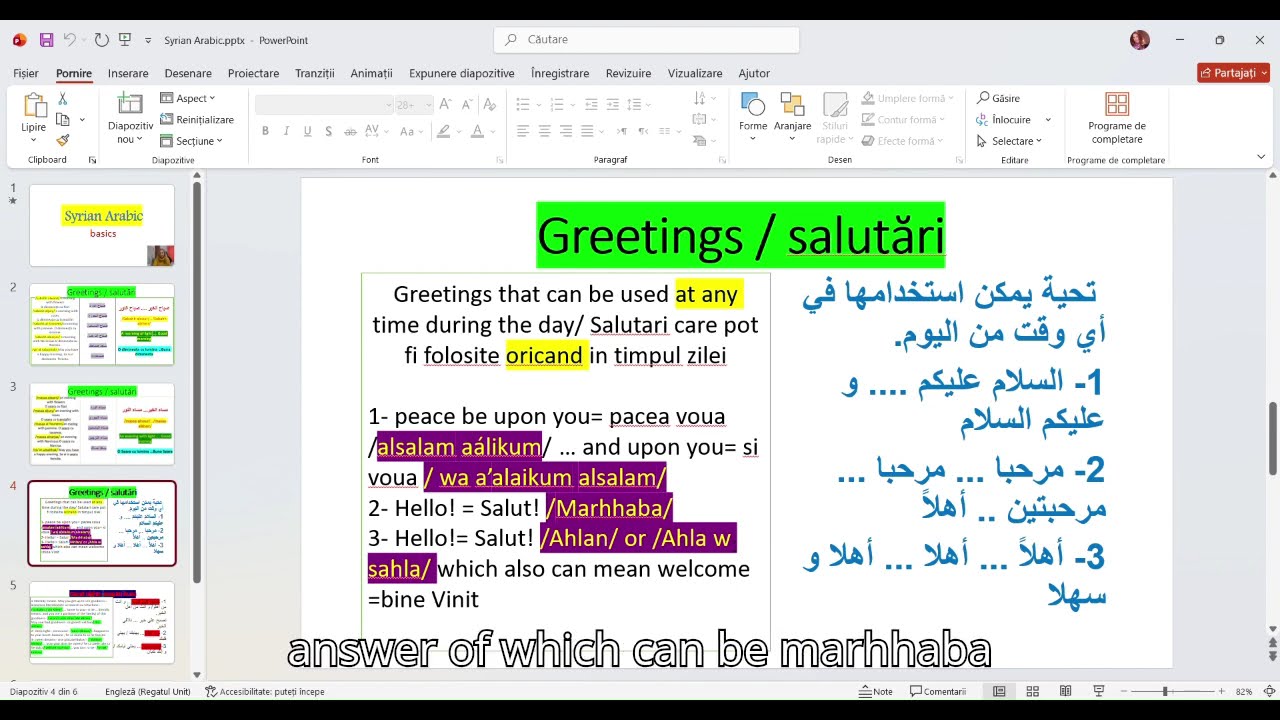The width and height of the screenshot is (1280, 720).
Task: Apply the text highlight color
Action: click(443, 131)
